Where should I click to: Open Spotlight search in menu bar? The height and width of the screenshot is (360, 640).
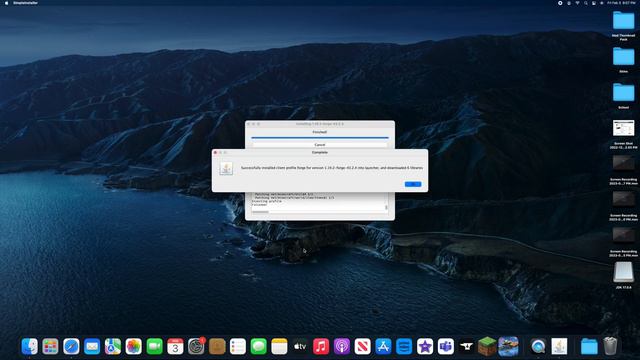click(585, 3)
